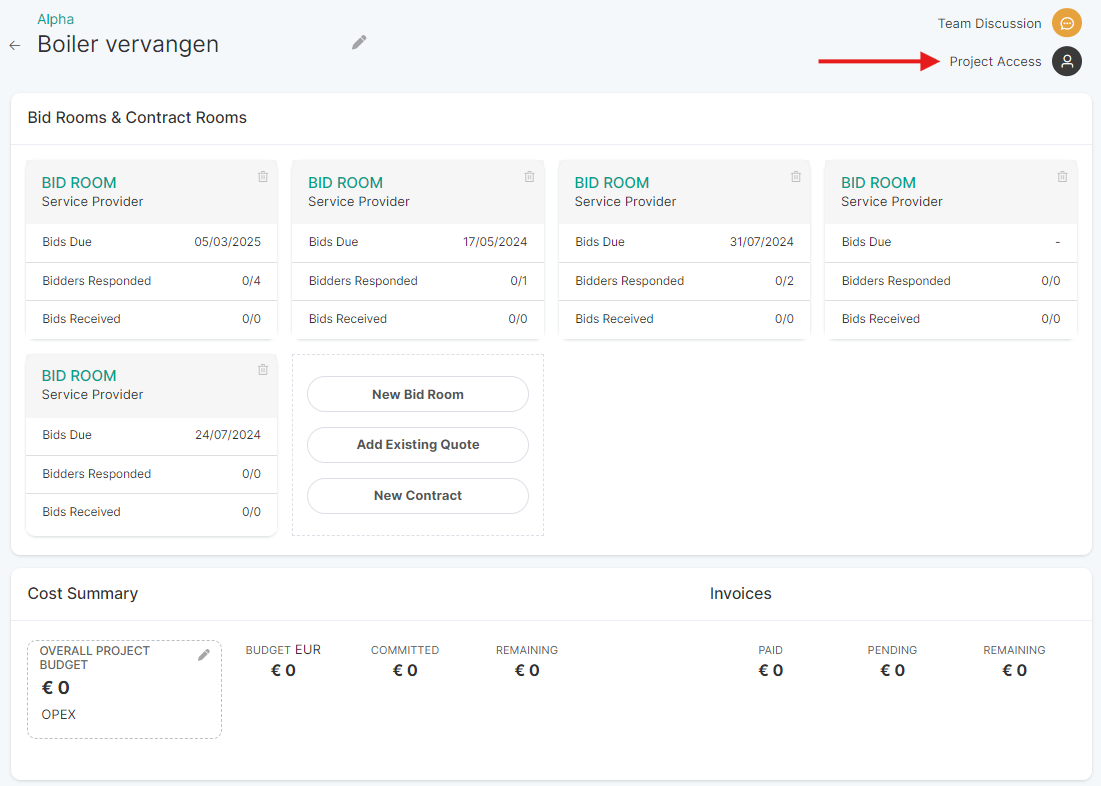Click the 31/07/2024 bids due date
This screenshot has width=1101, height=786.
point(761,242)
